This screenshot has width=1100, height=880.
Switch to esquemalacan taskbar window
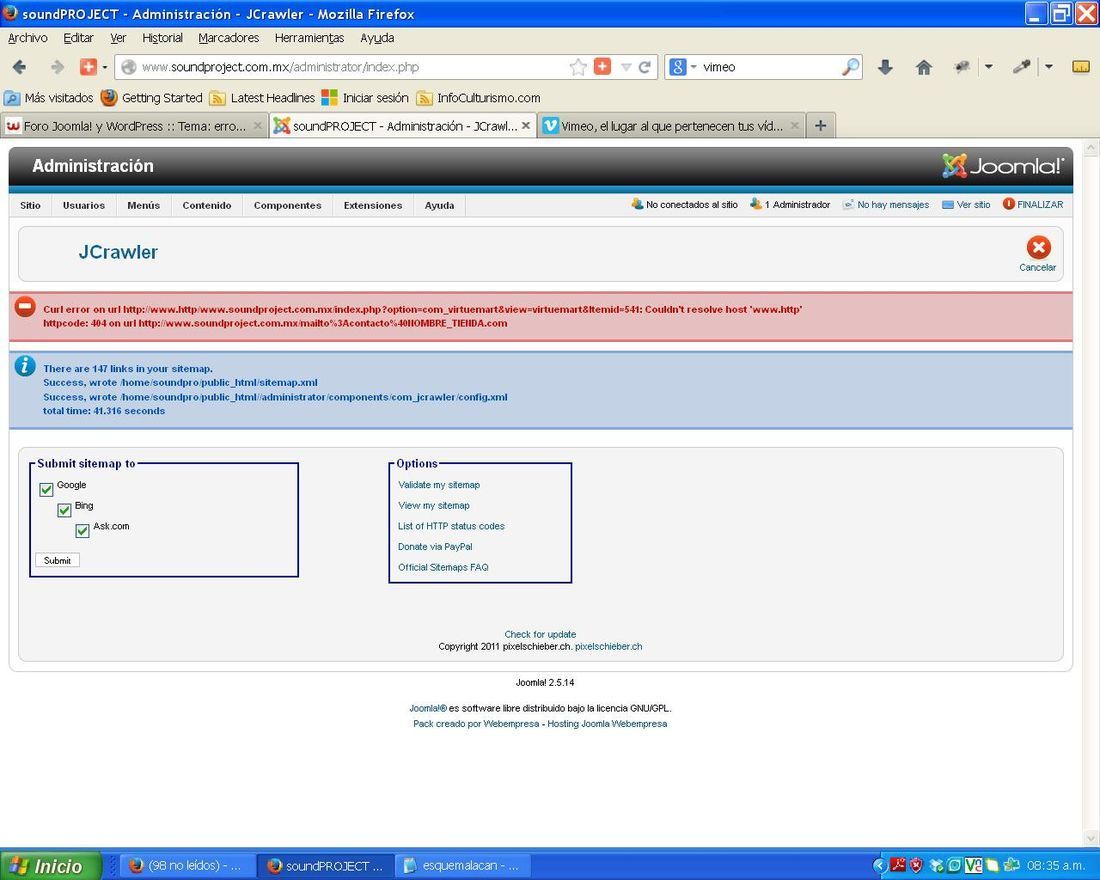click(464, 866)
